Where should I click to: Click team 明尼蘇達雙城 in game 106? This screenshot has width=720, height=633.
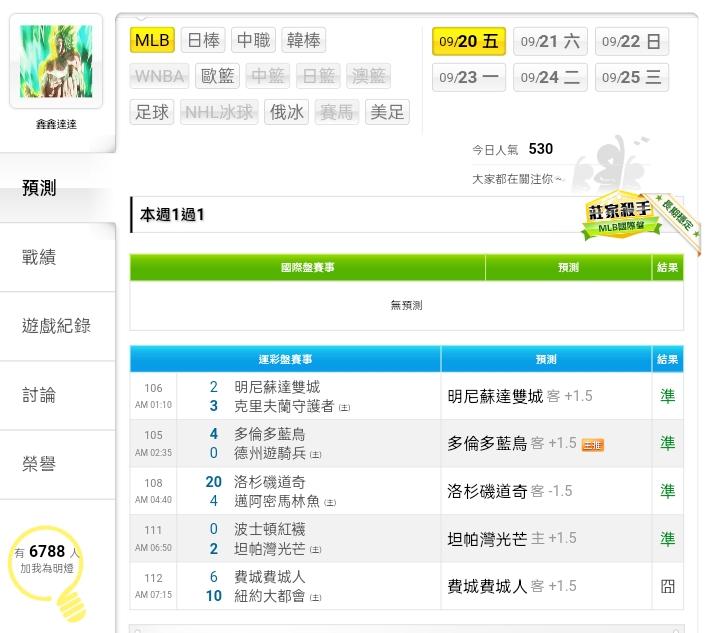pyautogui.click(x=277, y=387)
